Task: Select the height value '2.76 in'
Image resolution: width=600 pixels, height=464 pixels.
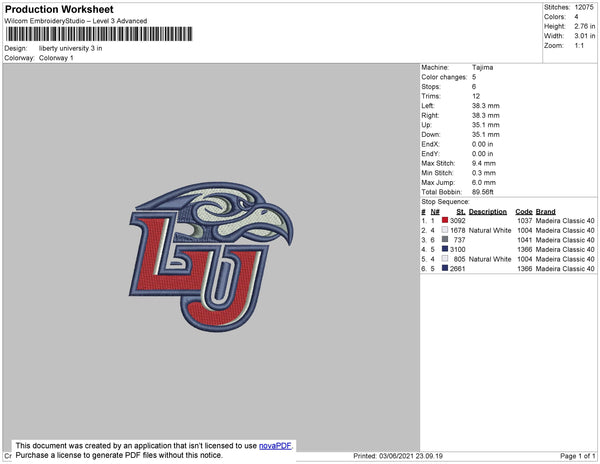Action: pyautogui.click(x=584, y=26)
